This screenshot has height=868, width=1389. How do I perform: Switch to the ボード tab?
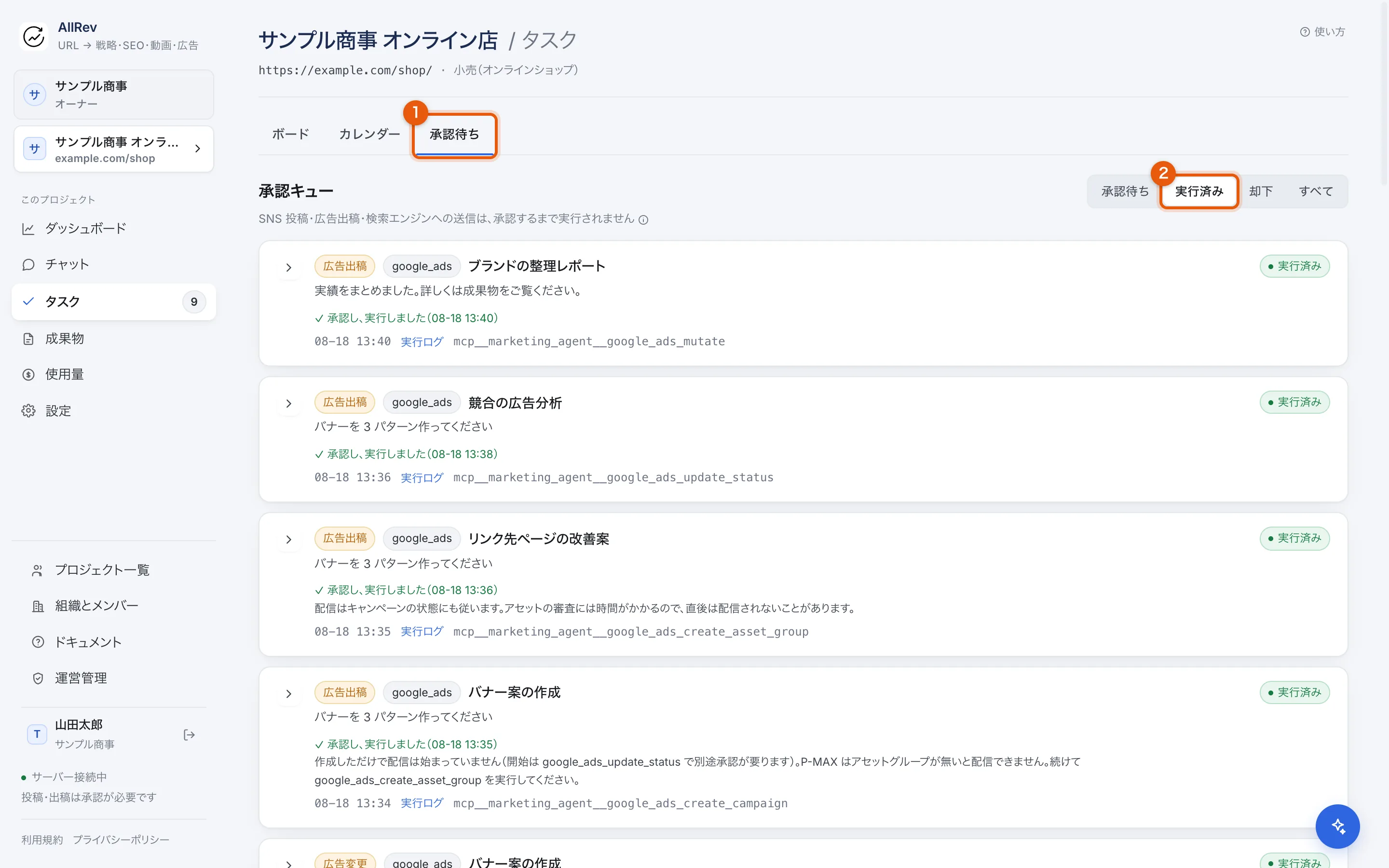[290, 134]
